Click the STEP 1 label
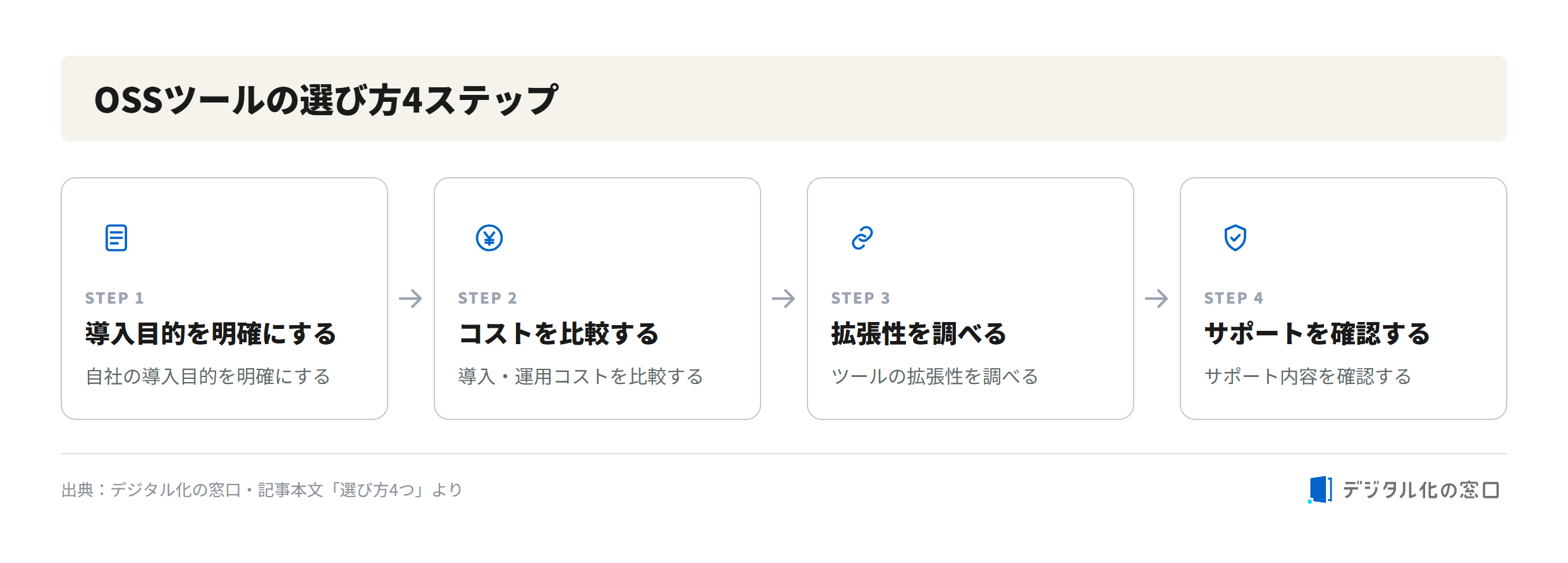 coord(114,298)
